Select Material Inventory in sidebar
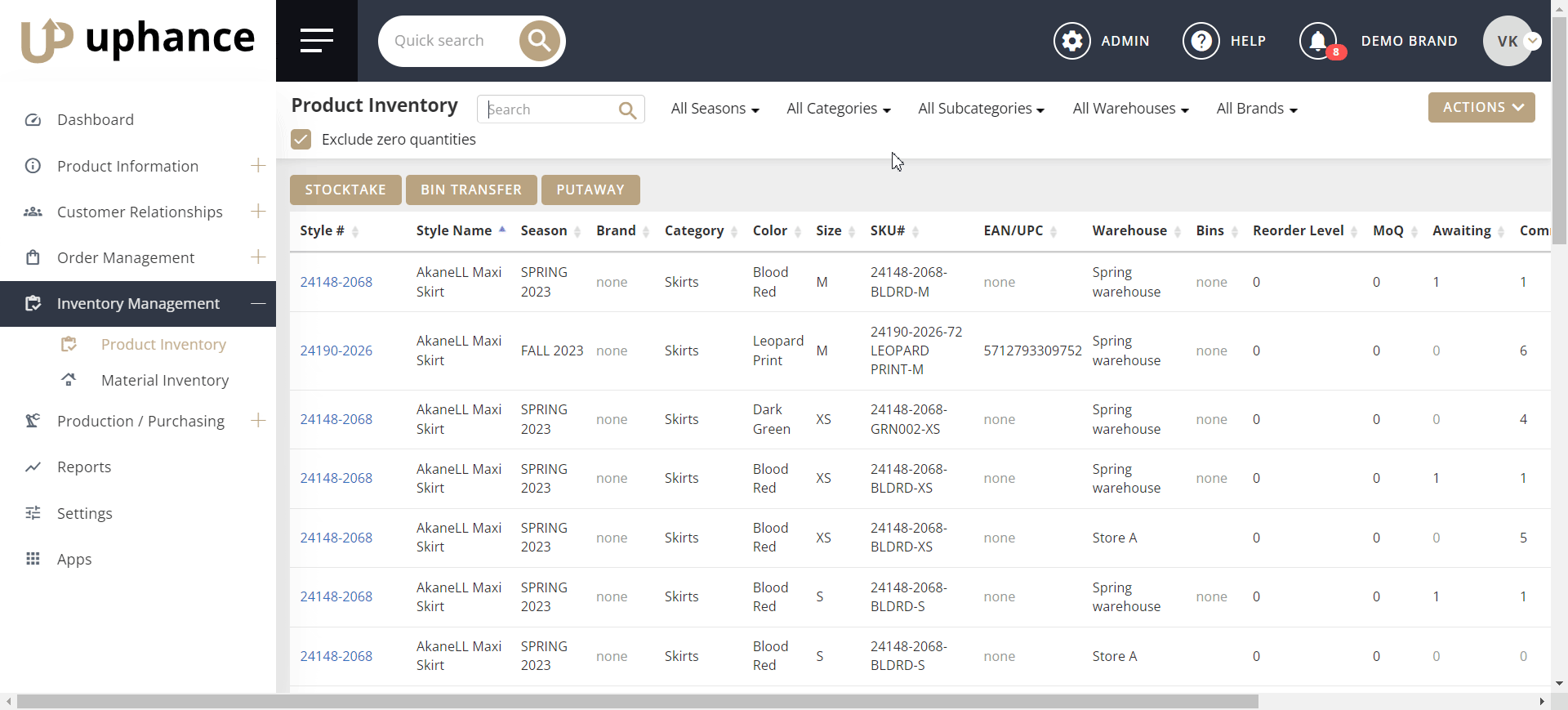 click(165, 381)
